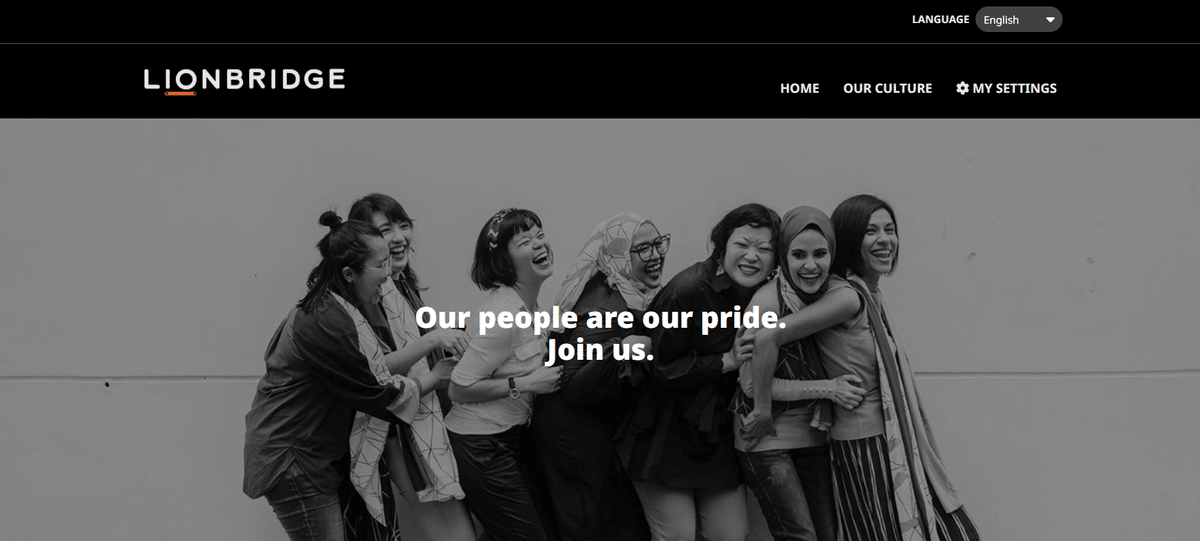Select the English text in the language box

click(1001, 20)
